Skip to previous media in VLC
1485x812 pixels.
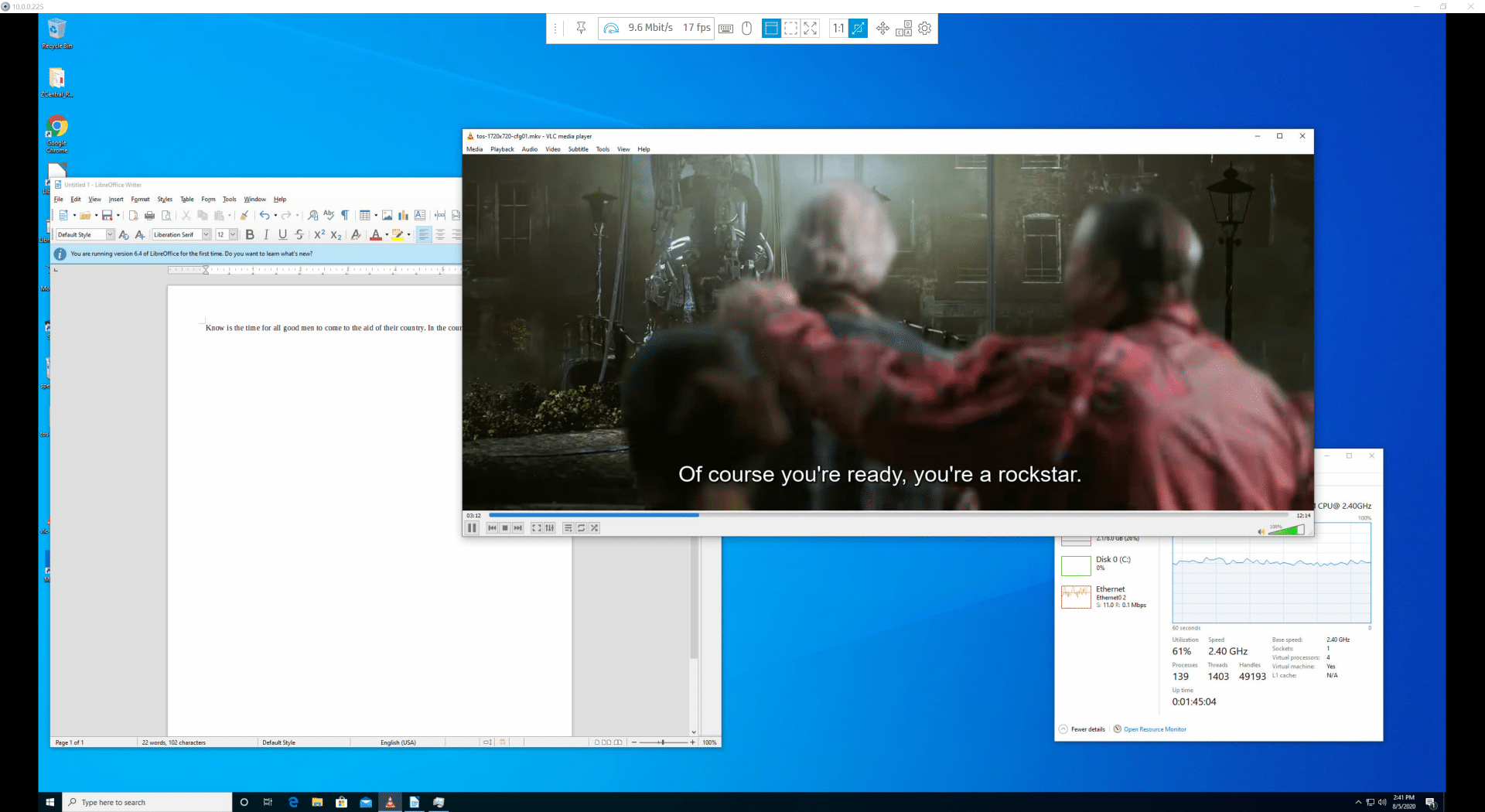[492, 528]
